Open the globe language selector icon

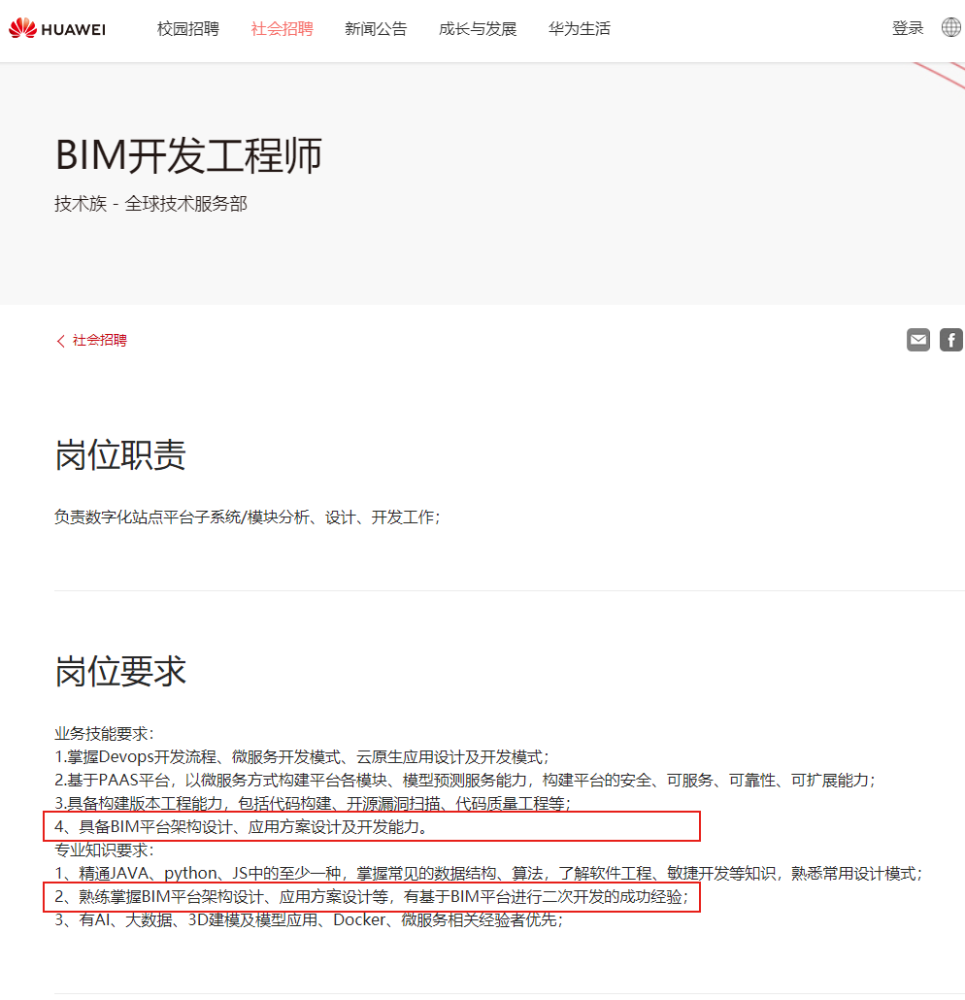(x=950, y=27)
